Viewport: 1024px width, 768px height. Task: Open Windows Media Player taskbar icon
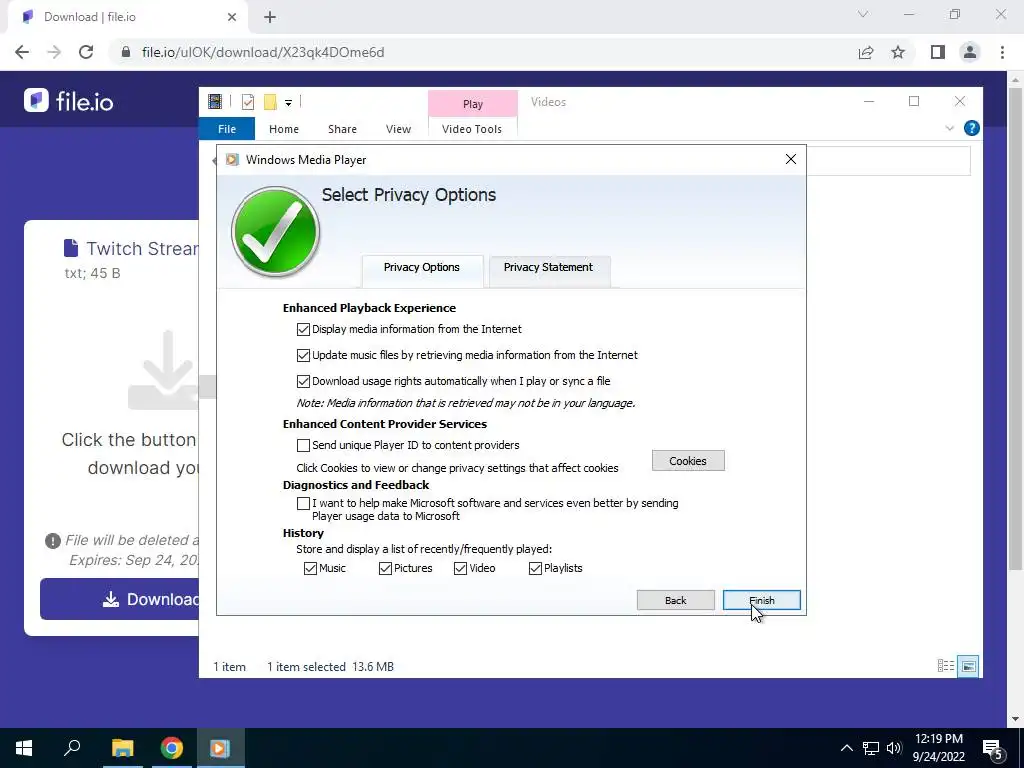[220, 748]
